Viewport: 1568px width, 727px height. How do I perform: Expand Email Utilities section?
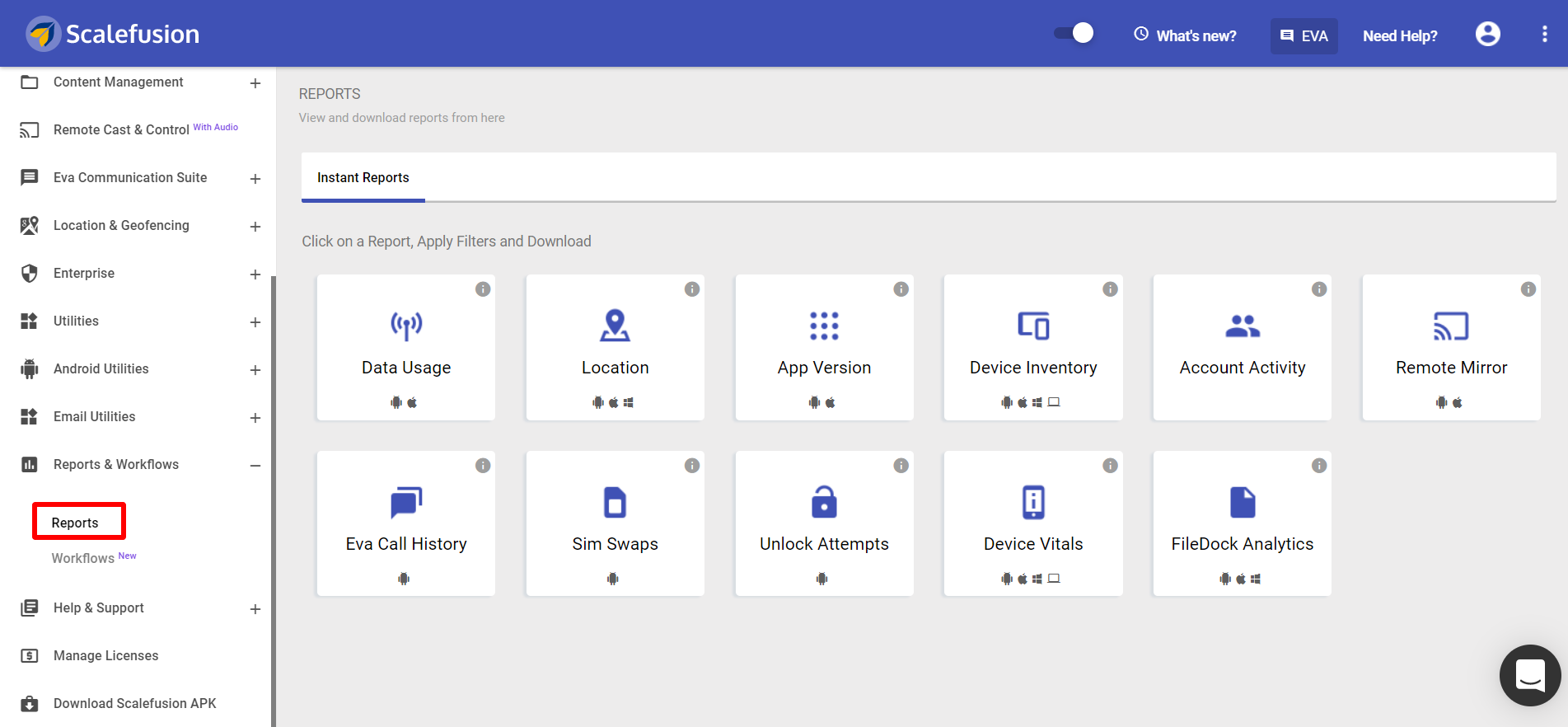(x=255, y=418)
